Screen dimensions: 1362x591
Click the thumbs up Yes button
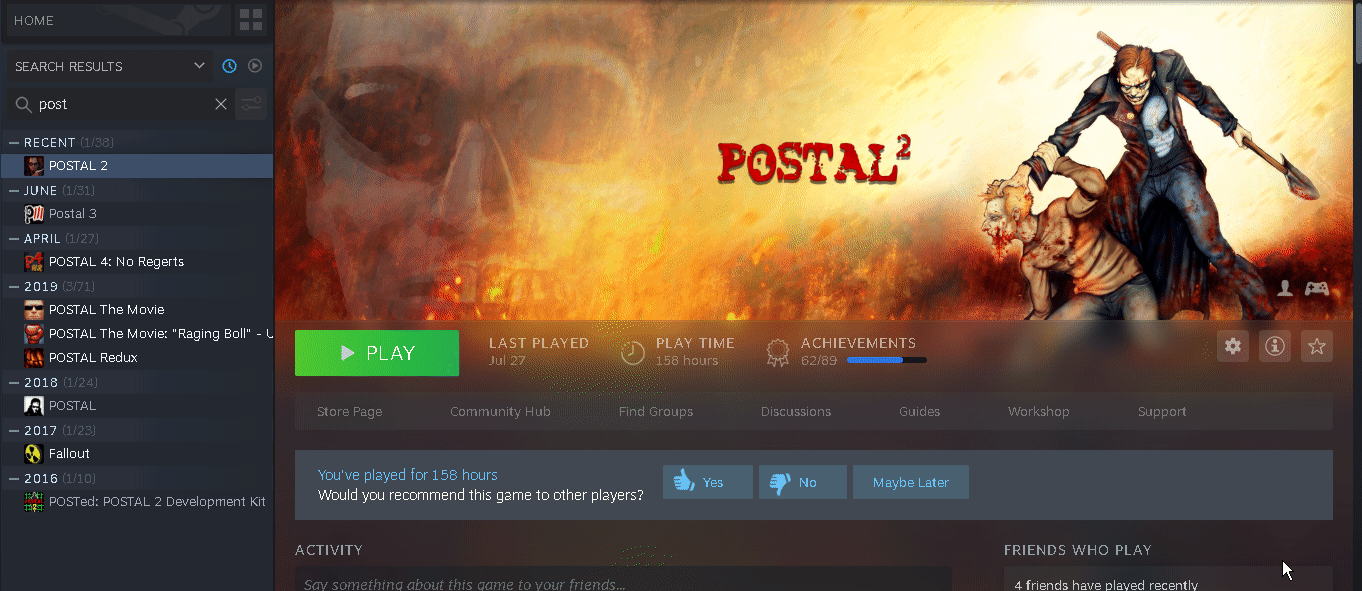[x=708, y=482]
